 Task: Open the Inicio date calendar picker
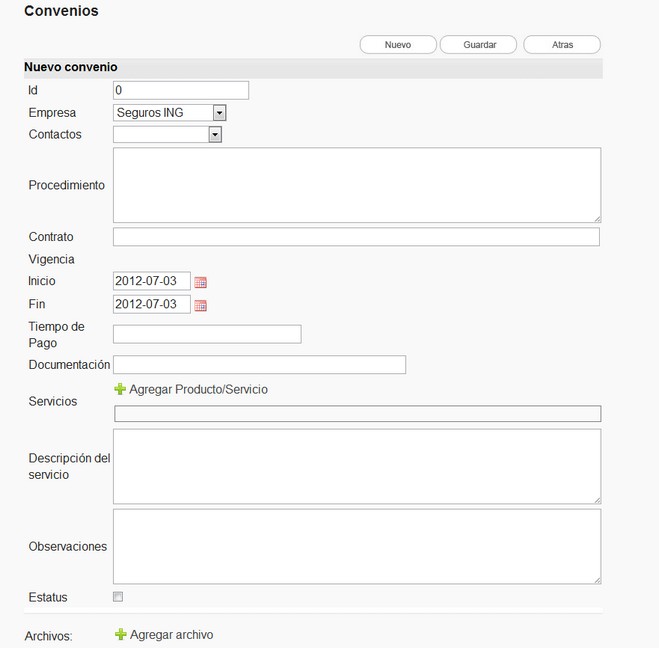click(200, 283)
